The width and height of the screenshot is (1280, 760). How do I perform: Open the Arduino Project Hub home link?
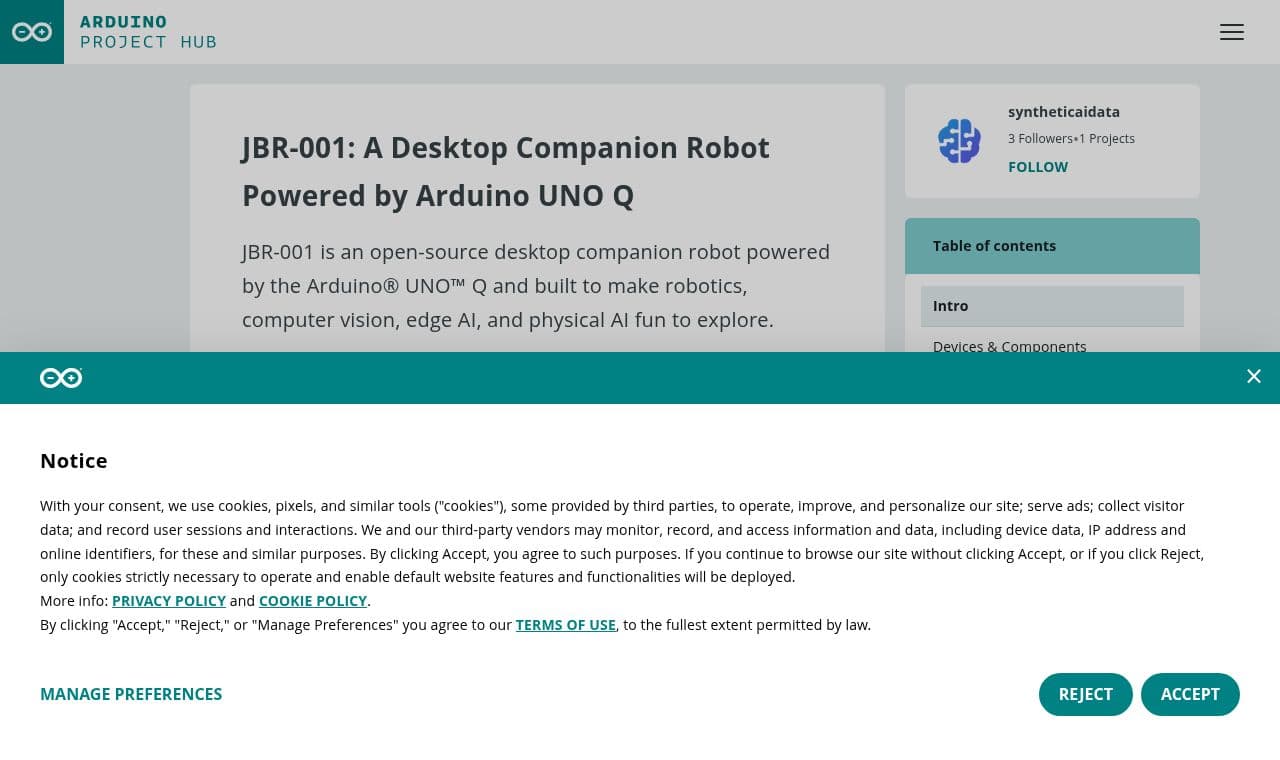148,32
